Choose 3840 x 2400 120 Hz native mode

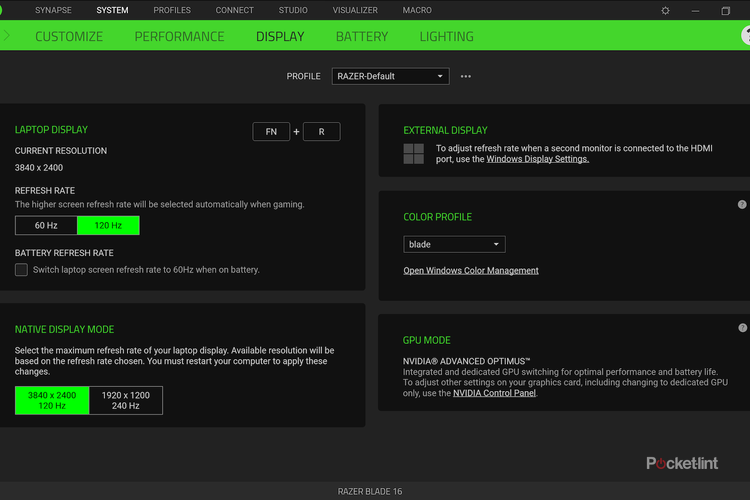pos(52,400)
